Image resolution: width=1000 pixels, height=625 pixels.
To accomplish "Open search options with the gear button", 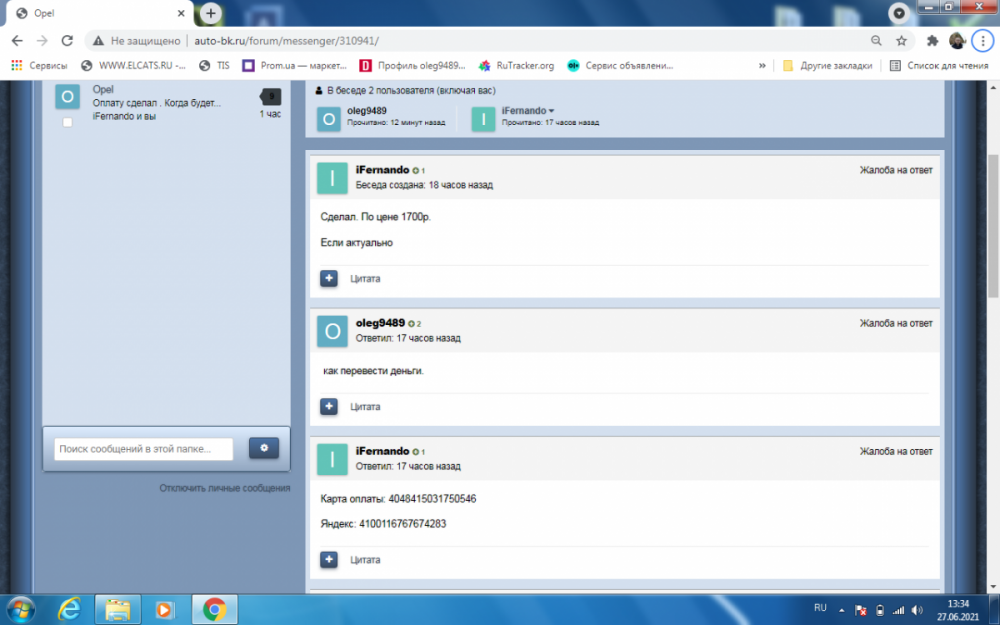I will tap(264, 448).
